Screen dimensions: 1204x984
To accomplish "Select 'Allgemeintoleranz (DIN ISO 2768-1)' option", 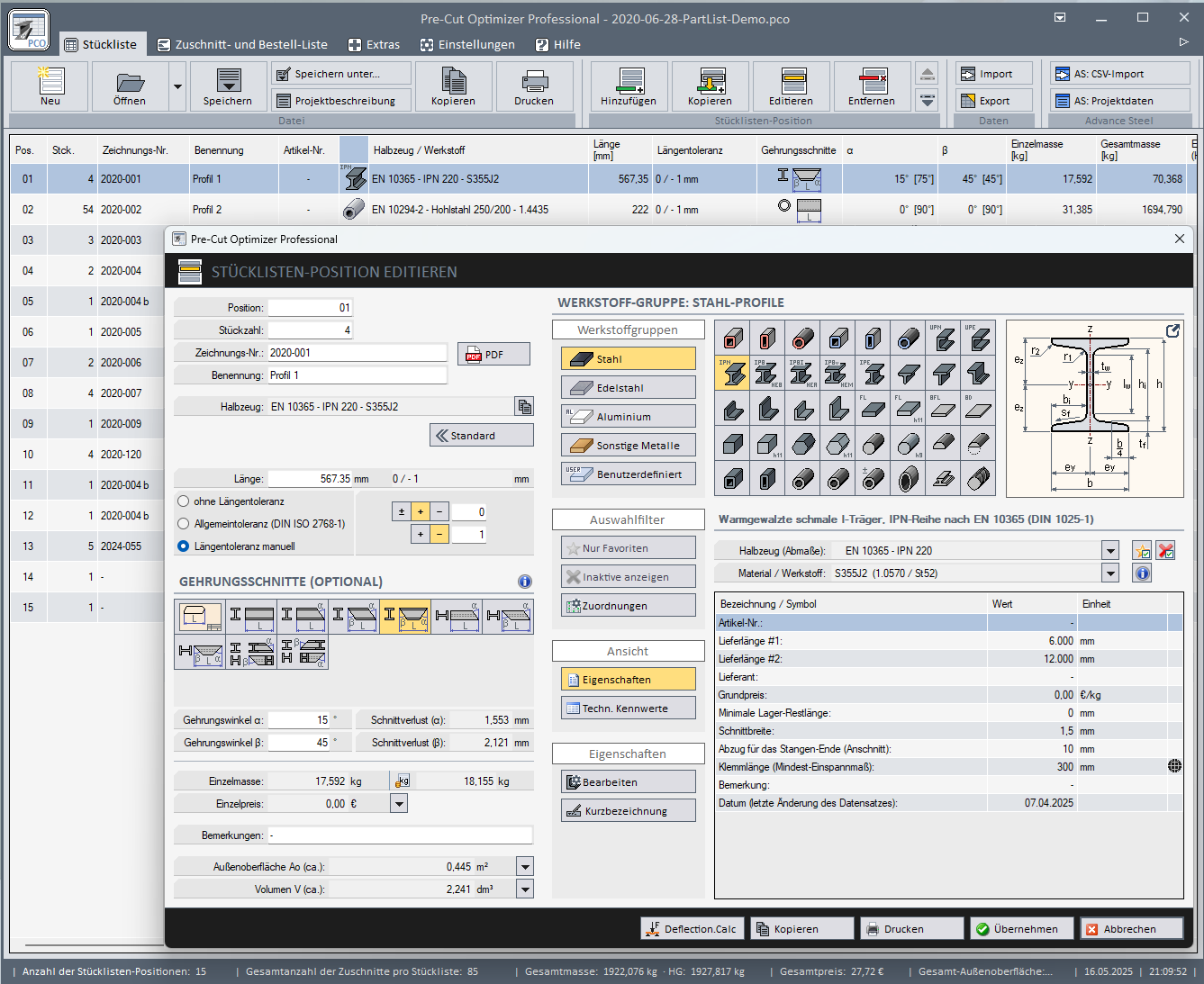I will pyautogui.click(x=184, y=524).
